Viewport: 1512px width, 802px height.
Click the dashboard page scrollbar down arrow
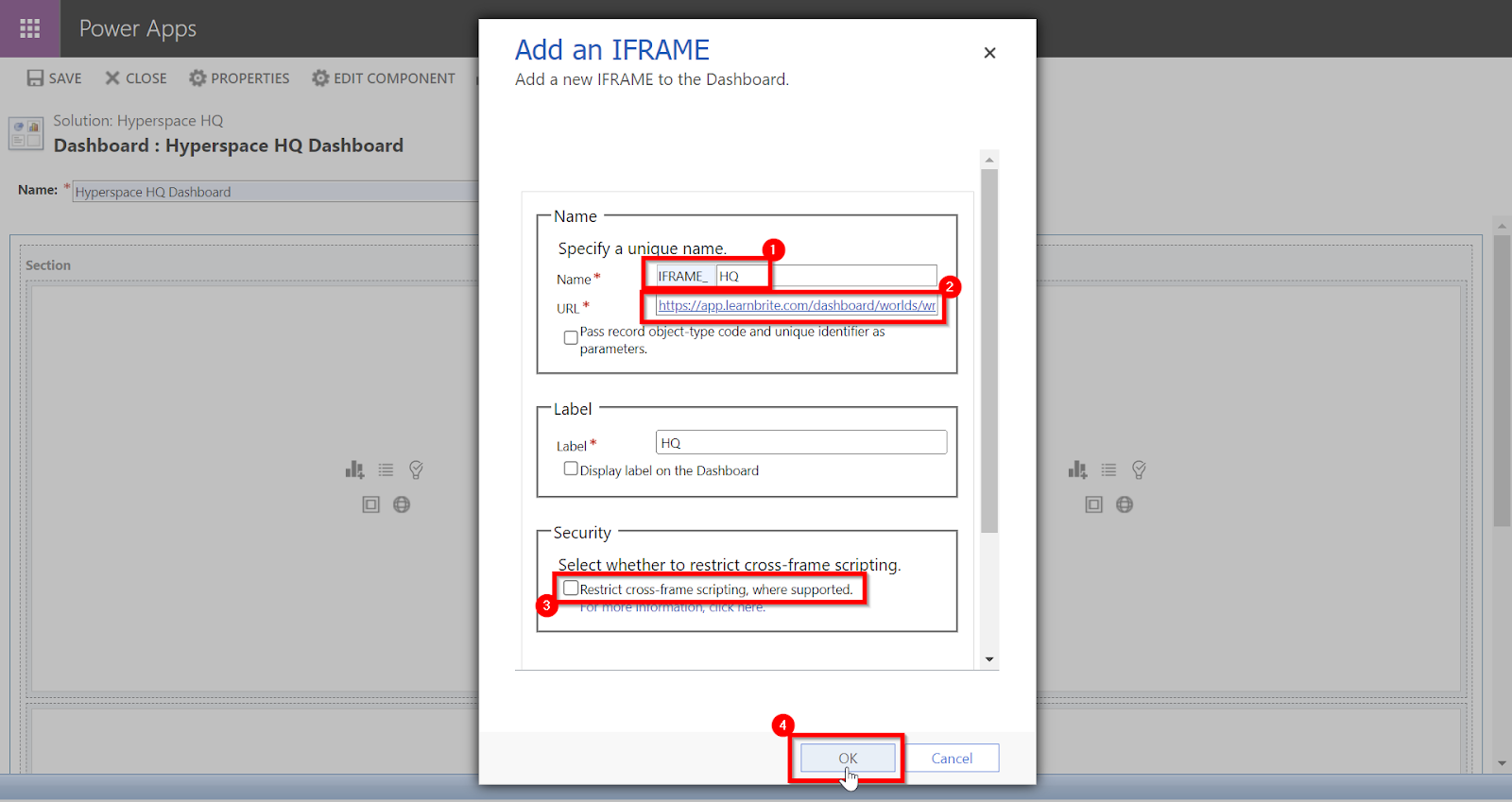[x=1502, y=763]
